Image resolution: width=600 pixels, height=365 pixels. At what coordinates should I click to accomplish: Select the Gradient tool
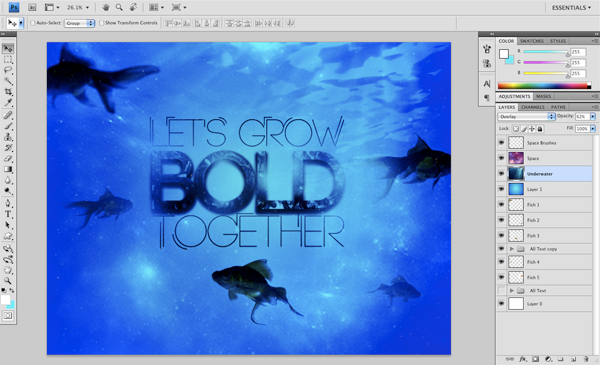click(8, 169)
